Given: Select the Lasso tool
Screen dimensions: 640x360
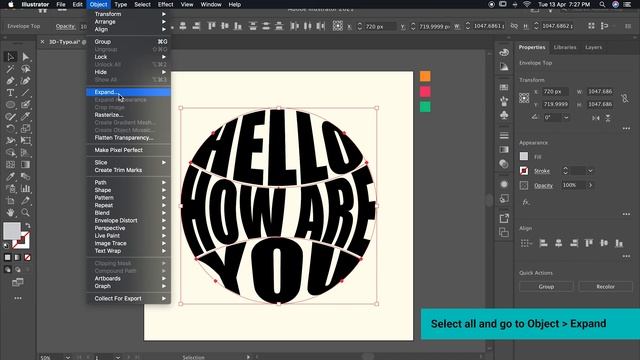Looking at the screenshot, I should coord(25,69).
